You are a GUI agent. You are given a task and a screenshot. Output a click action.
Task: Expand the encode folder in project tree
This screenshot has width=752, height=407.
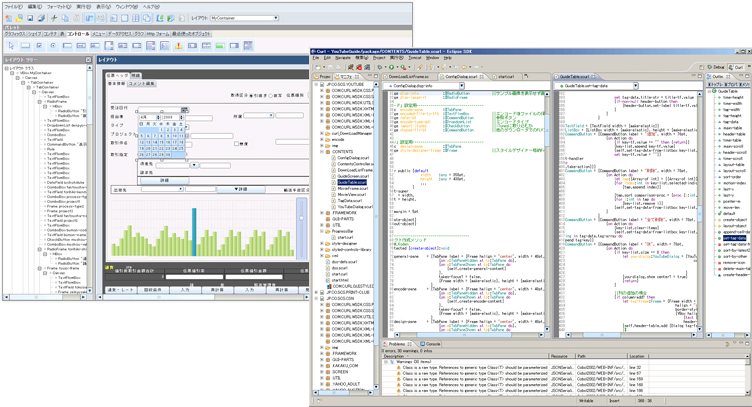coord(322,140)
